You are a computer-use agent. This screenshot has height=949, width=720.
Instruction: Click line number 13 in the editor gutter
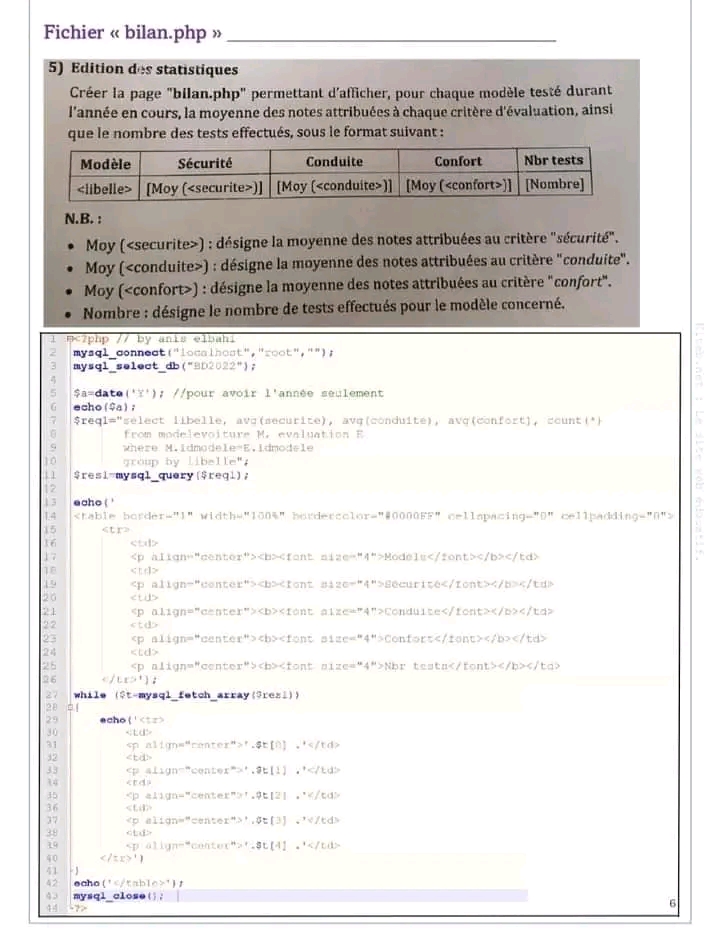point(50,501)
